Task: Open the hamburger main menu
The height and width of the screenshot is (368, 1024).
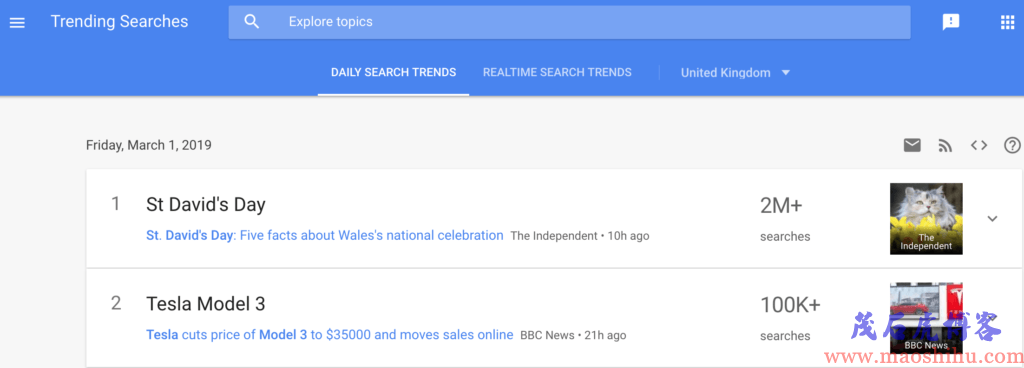Action: coord(17,22)
